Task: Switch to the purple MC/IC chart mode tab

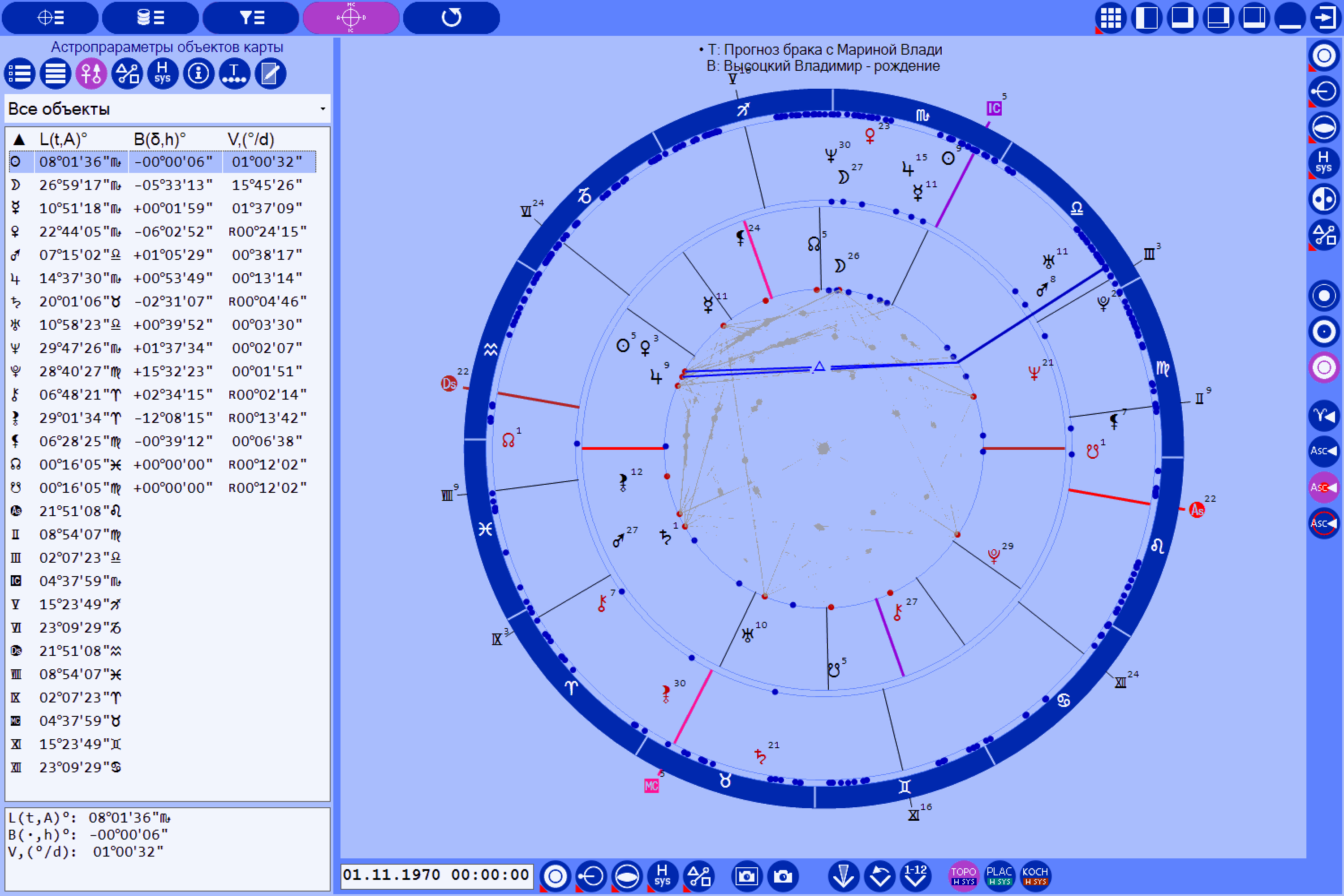Action: pos(350,18)
